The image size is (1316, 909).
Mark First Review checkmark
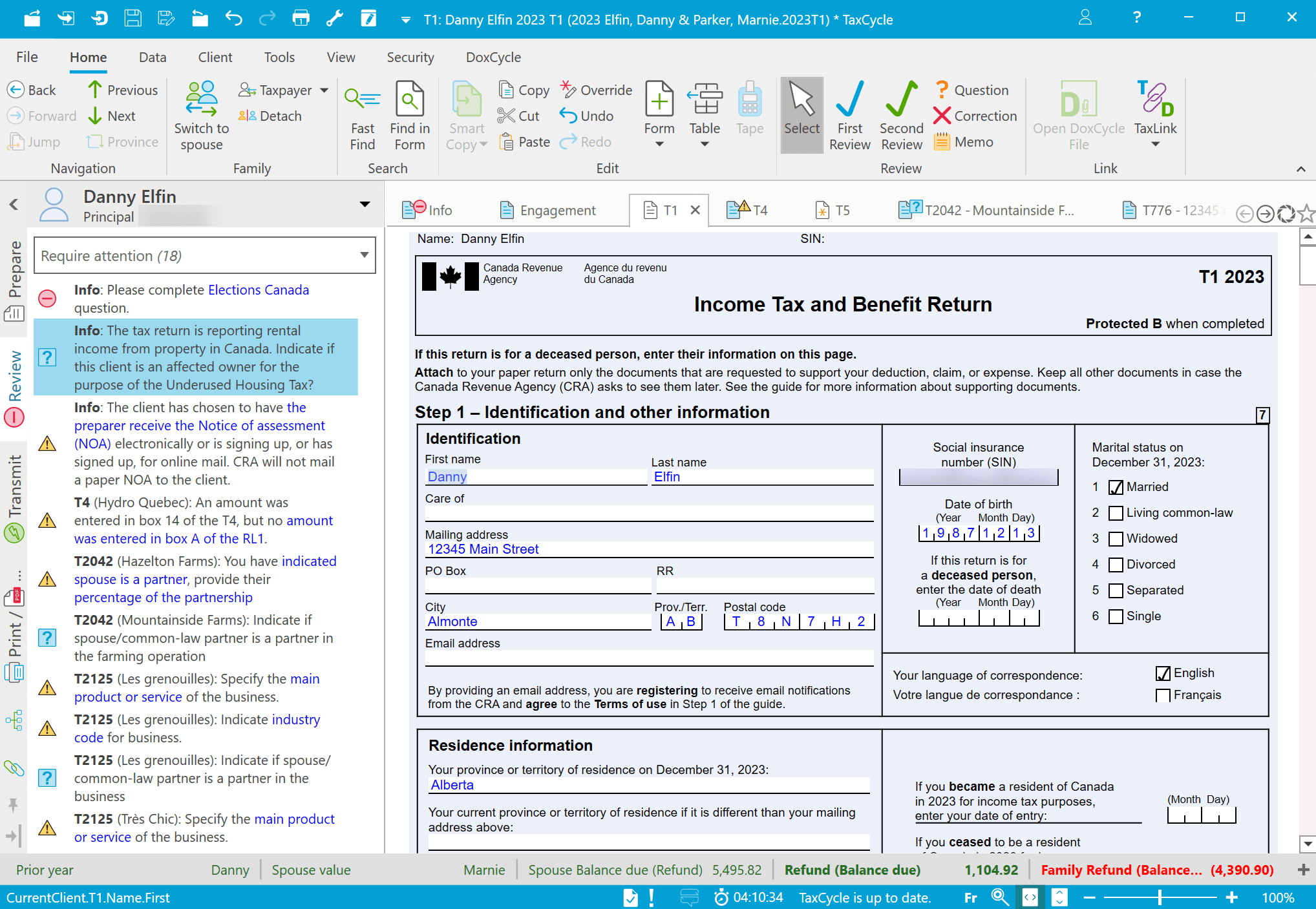tap(849, 116)
